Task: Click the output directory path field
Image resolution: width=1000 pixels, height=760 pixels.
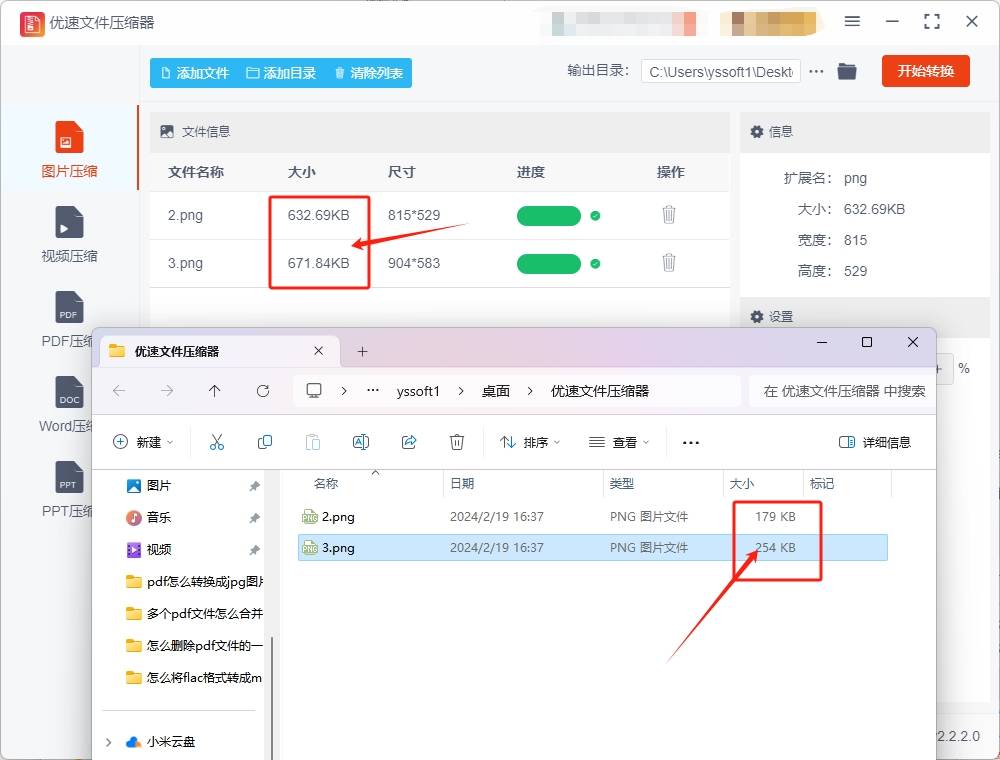Action: [x=720, y=71]
